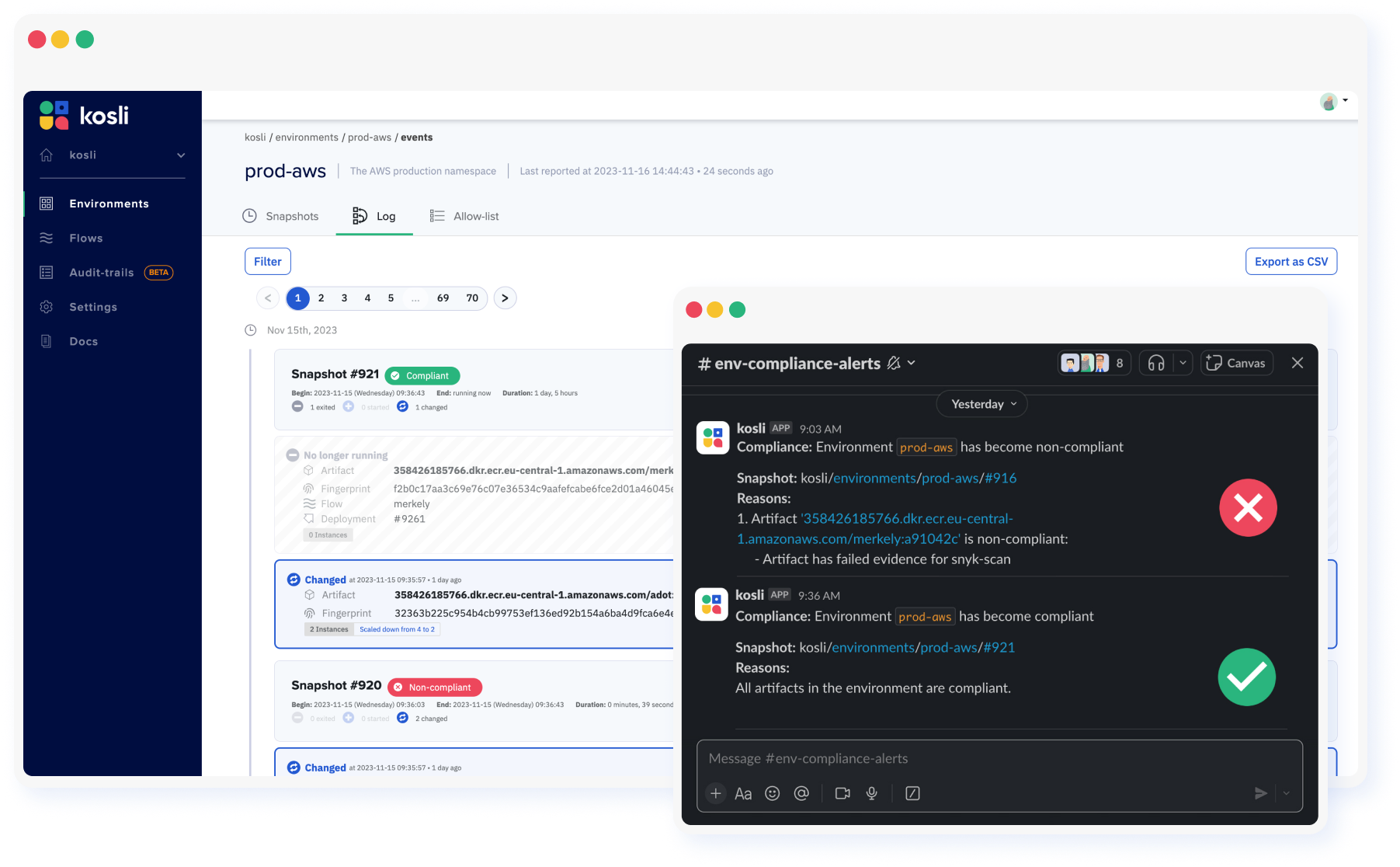1400x867 pixels.
Task: Click the '0 Instances' label
Action: [328, 535]
